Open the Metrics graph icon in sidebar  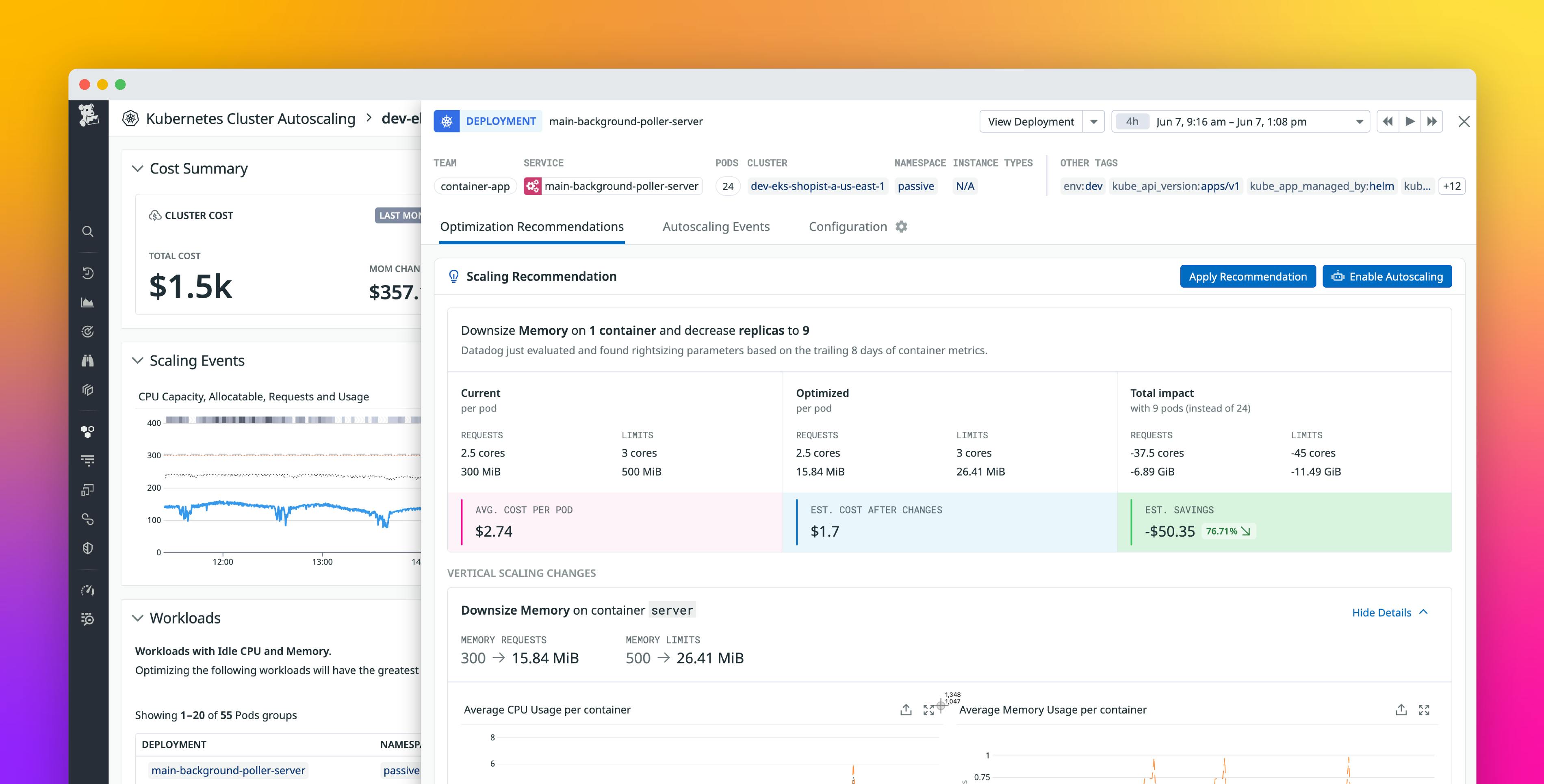tap(87, 302)
